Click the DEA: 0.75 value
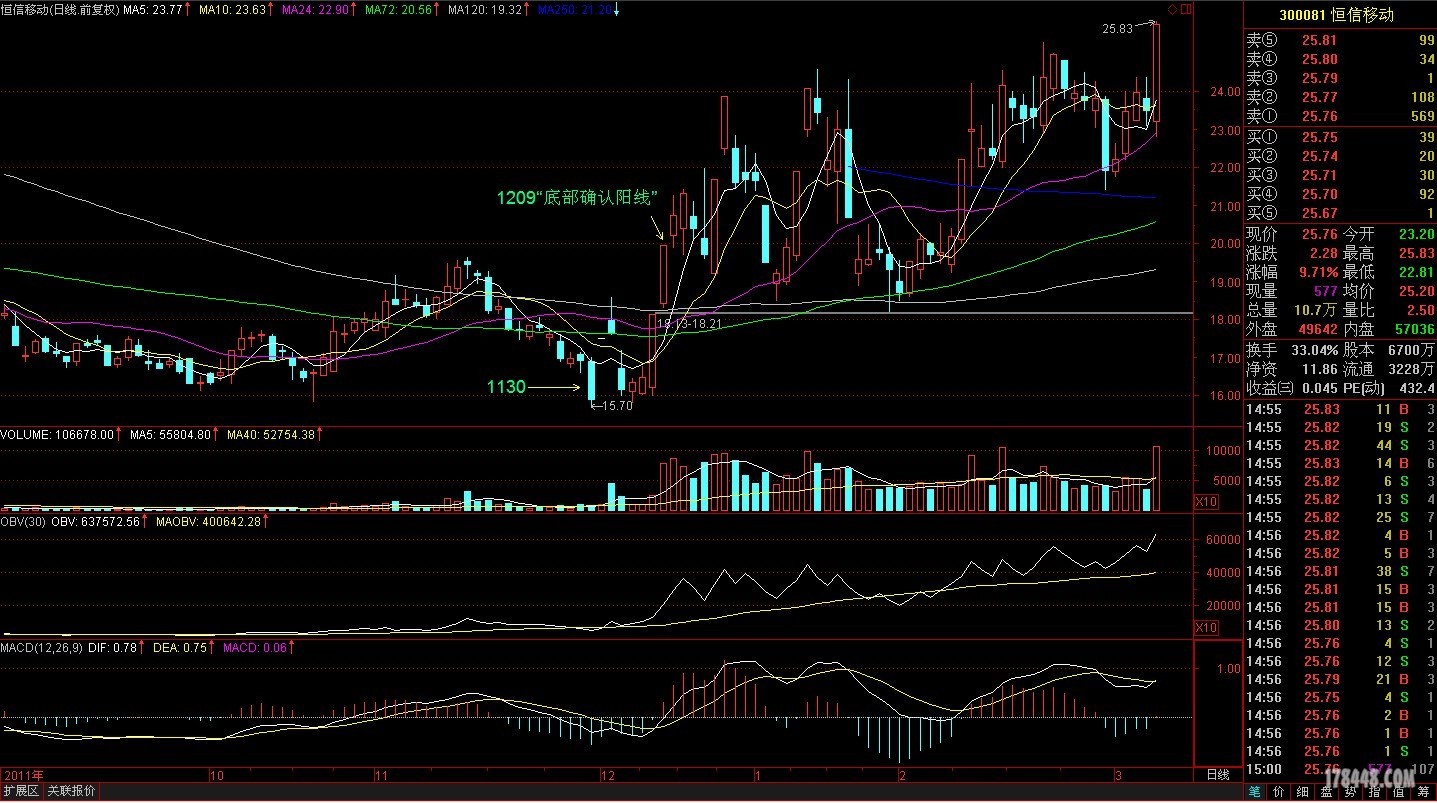 [181, 648]
